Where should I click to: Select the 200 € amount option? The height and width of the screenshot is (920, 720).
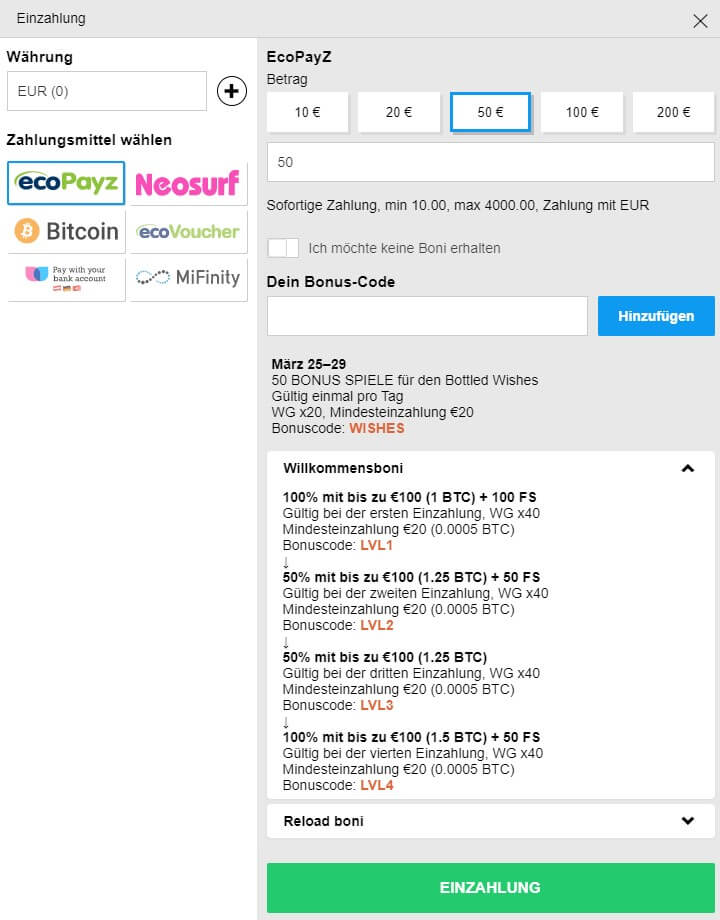click(673, 112)
